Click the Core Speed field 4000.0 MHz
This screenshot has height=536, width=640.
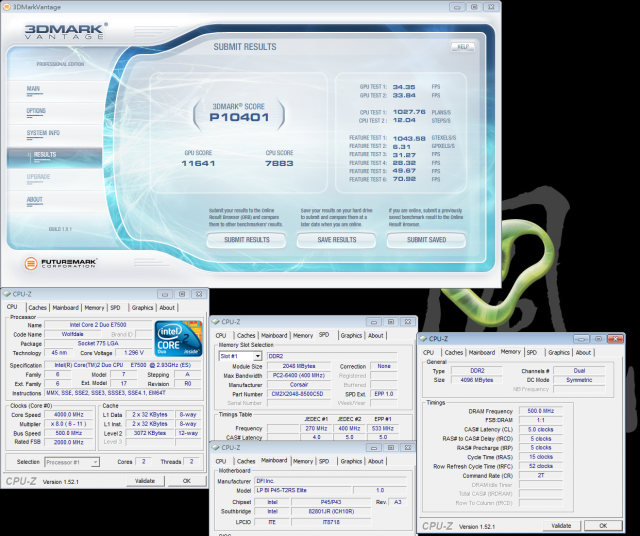coord(69,414)
